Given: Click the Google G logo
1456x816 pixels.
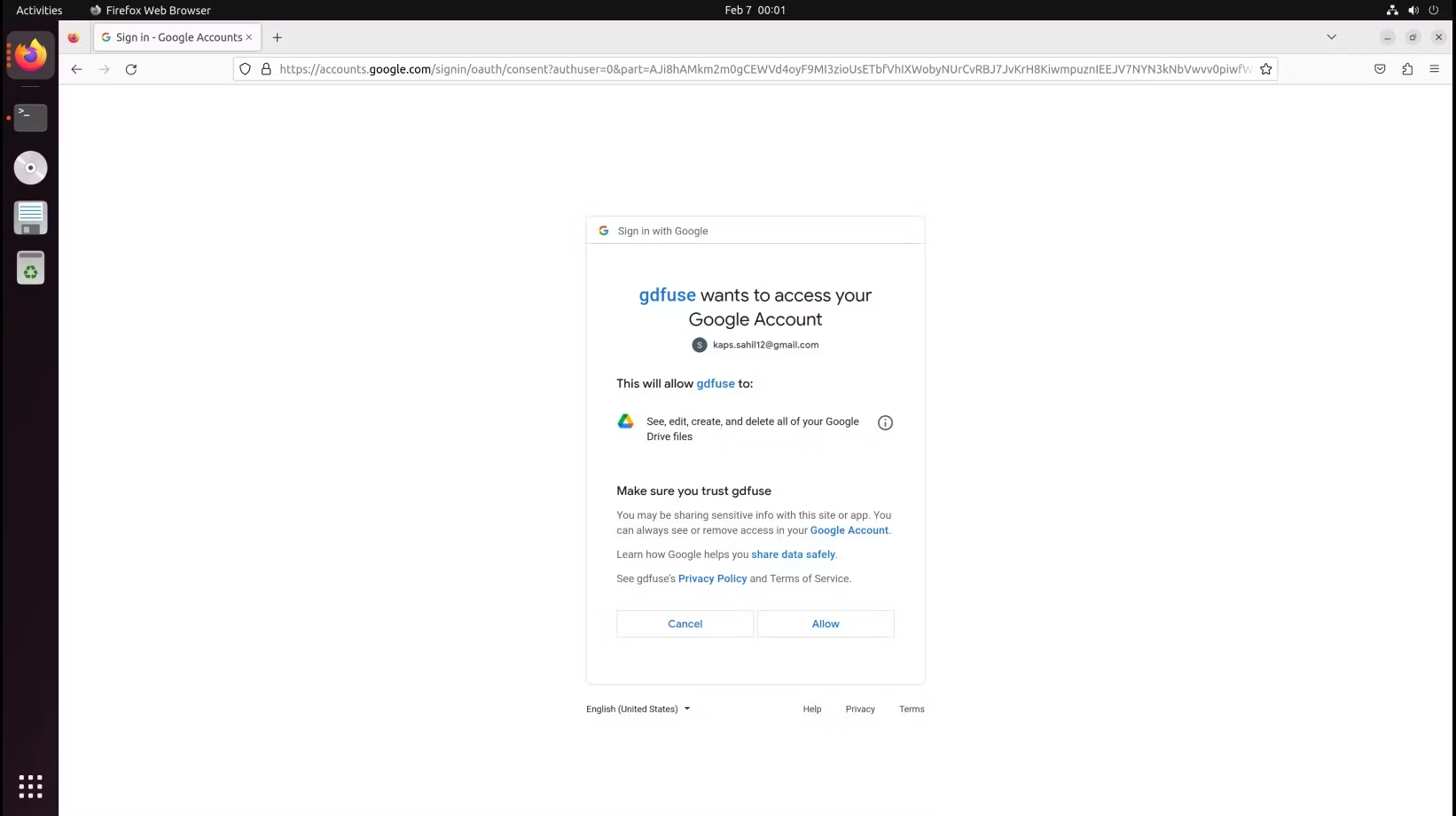Looking at the screenshot, I should tap(604, 231).
